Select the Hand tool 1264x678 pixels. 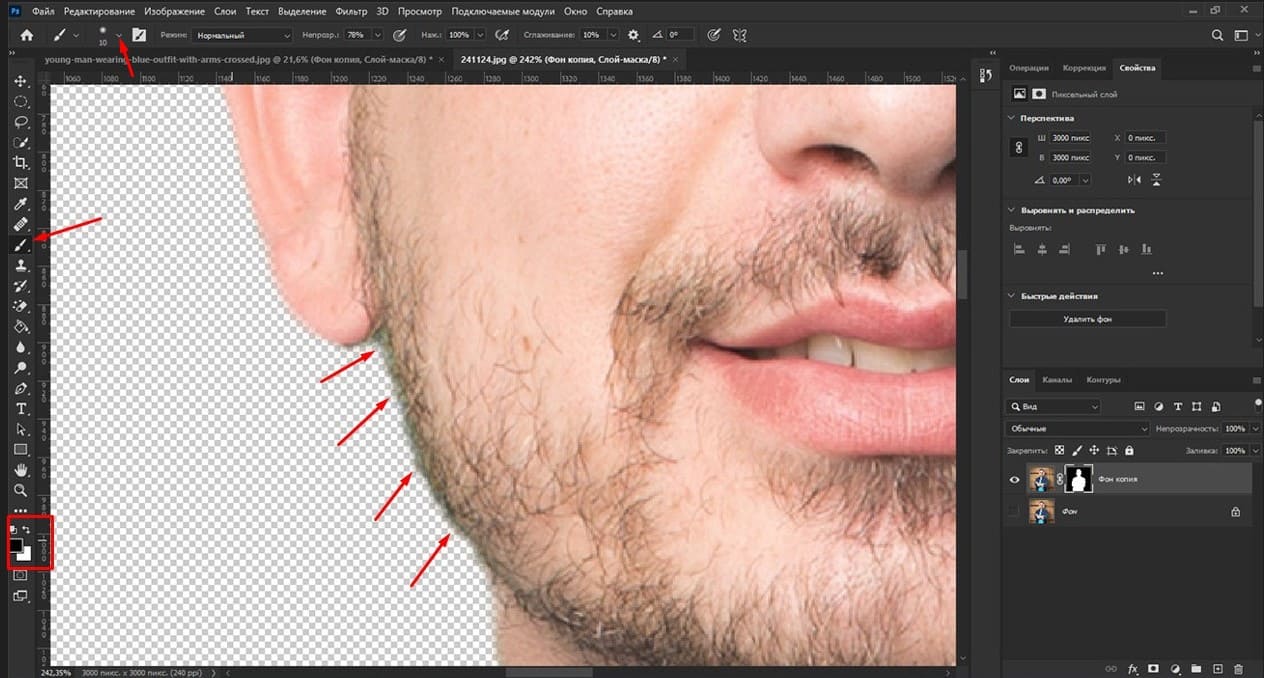20,470
